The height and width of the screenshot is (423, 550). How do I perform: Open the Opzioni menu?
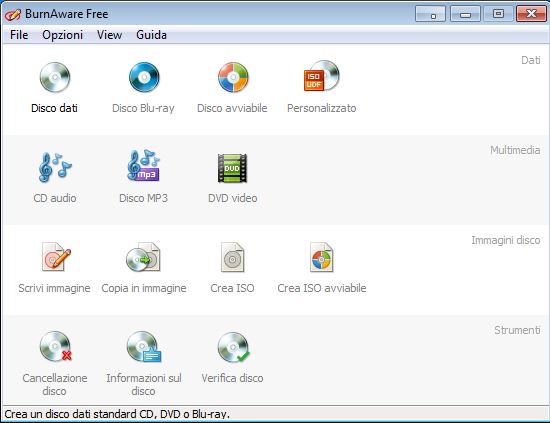[x=62, y=35]
